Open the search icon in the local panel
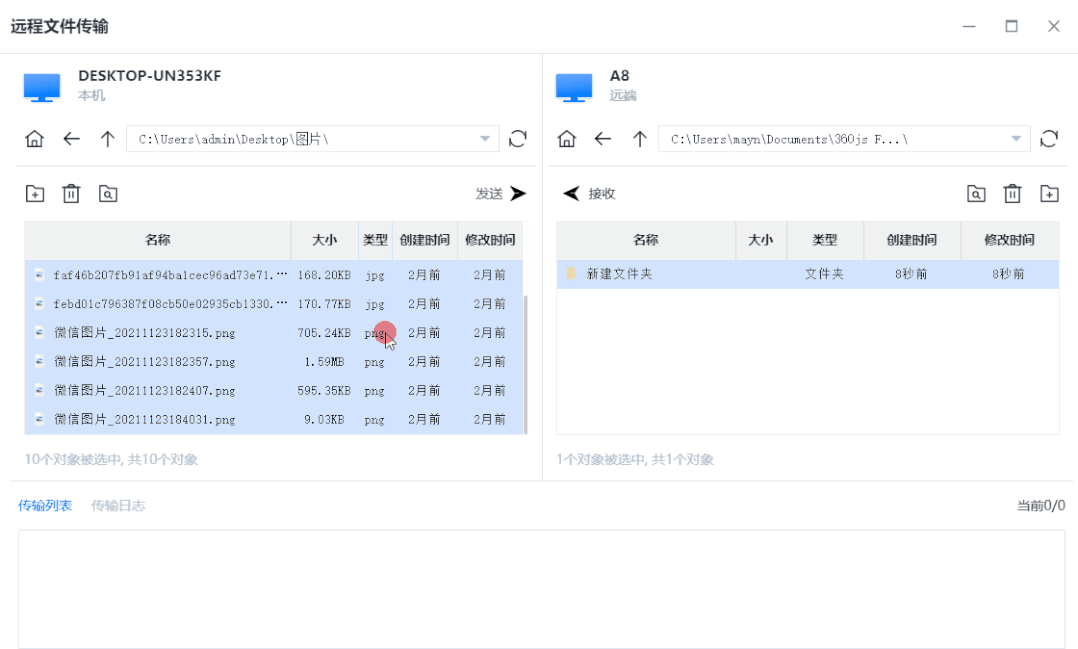Screen dimensions: 1078x649 pos(106,193)
